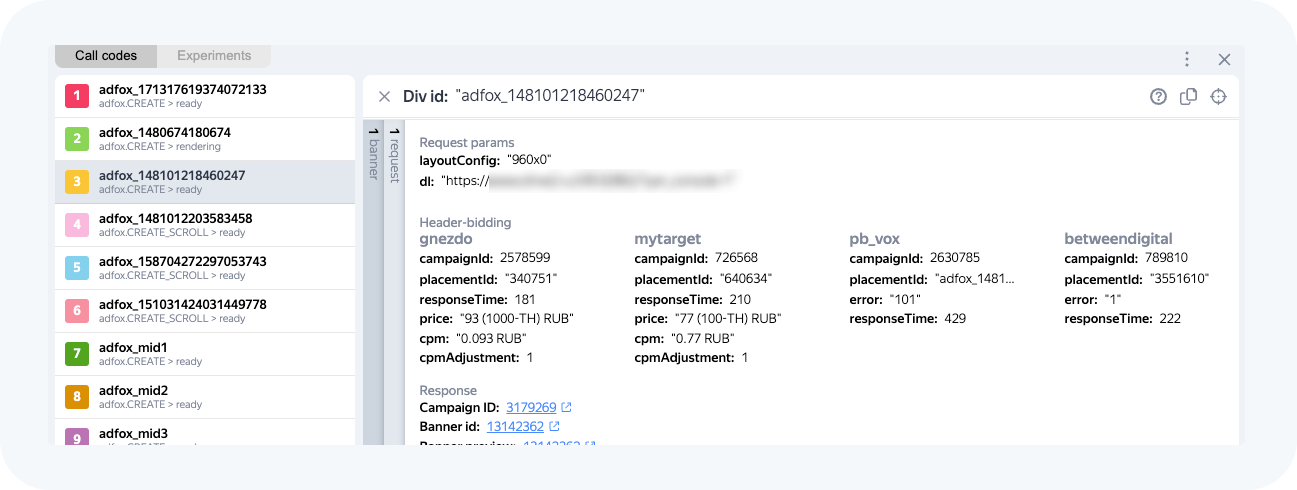Open the Experiments tab
Viewport: 1297px width, 490px height.
214,56
